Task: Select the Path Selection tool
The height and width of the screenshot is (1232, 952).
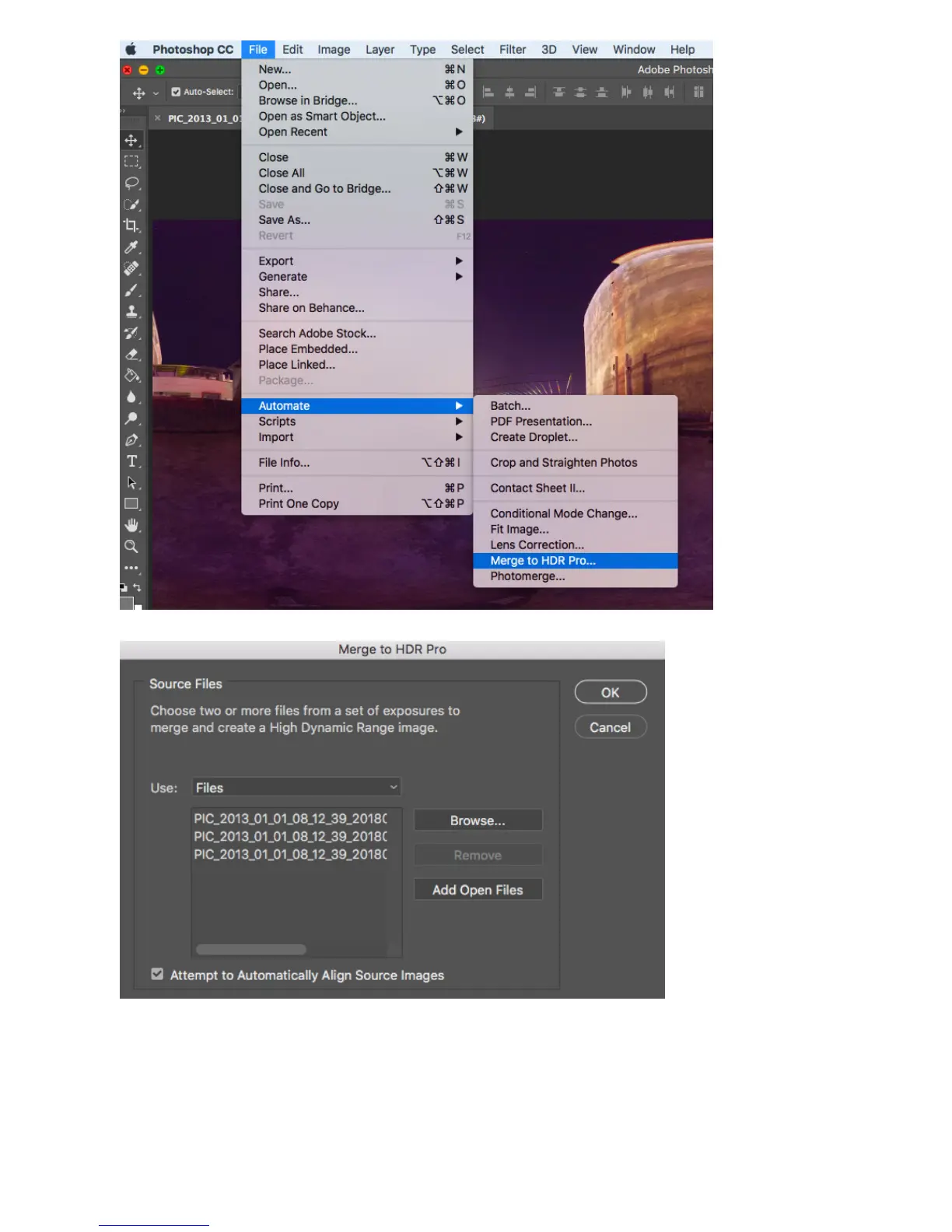Action: [131, 482]
